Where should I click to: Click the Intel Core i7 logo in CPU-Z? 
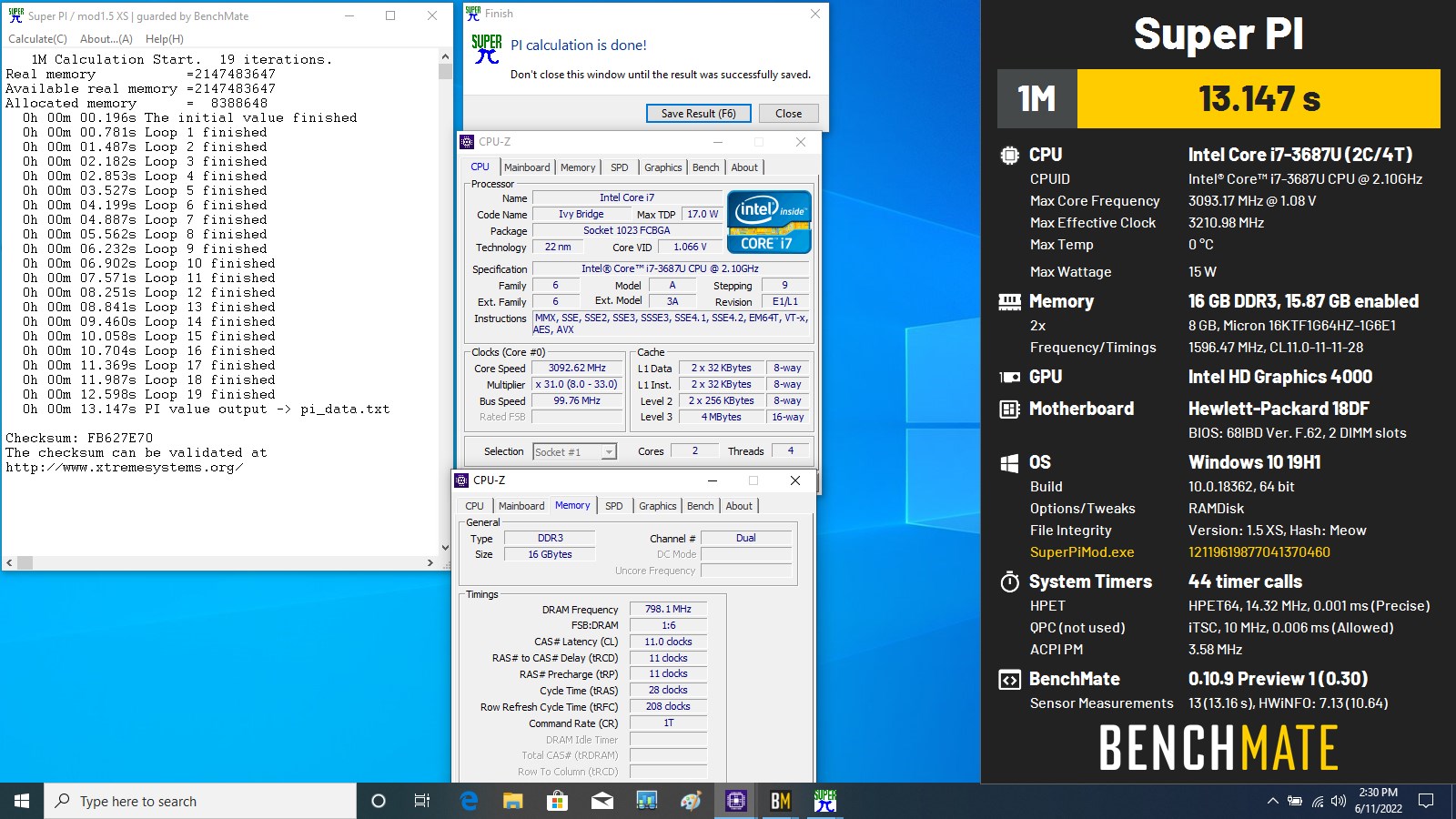point(769,221)
